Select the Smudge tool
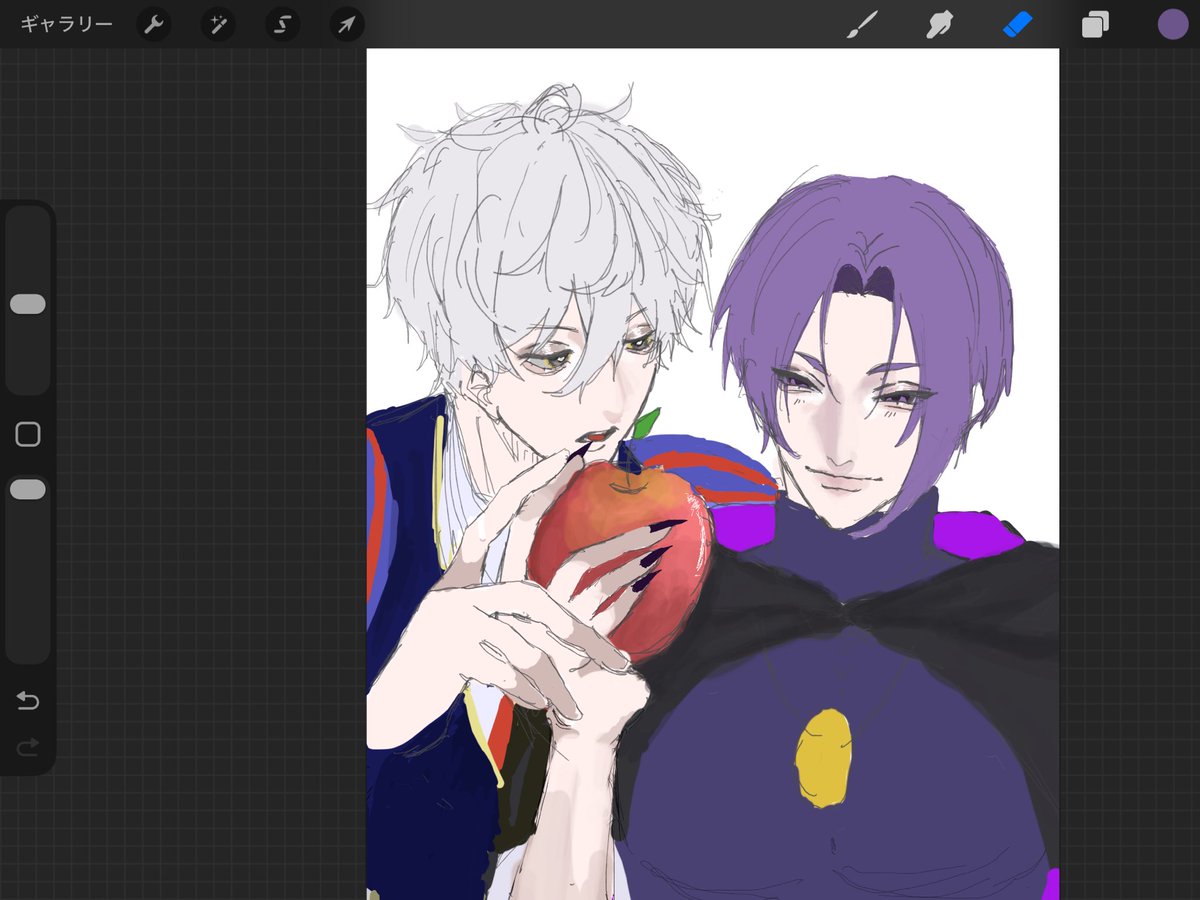The image size is (1200, 900). [939, 24]
